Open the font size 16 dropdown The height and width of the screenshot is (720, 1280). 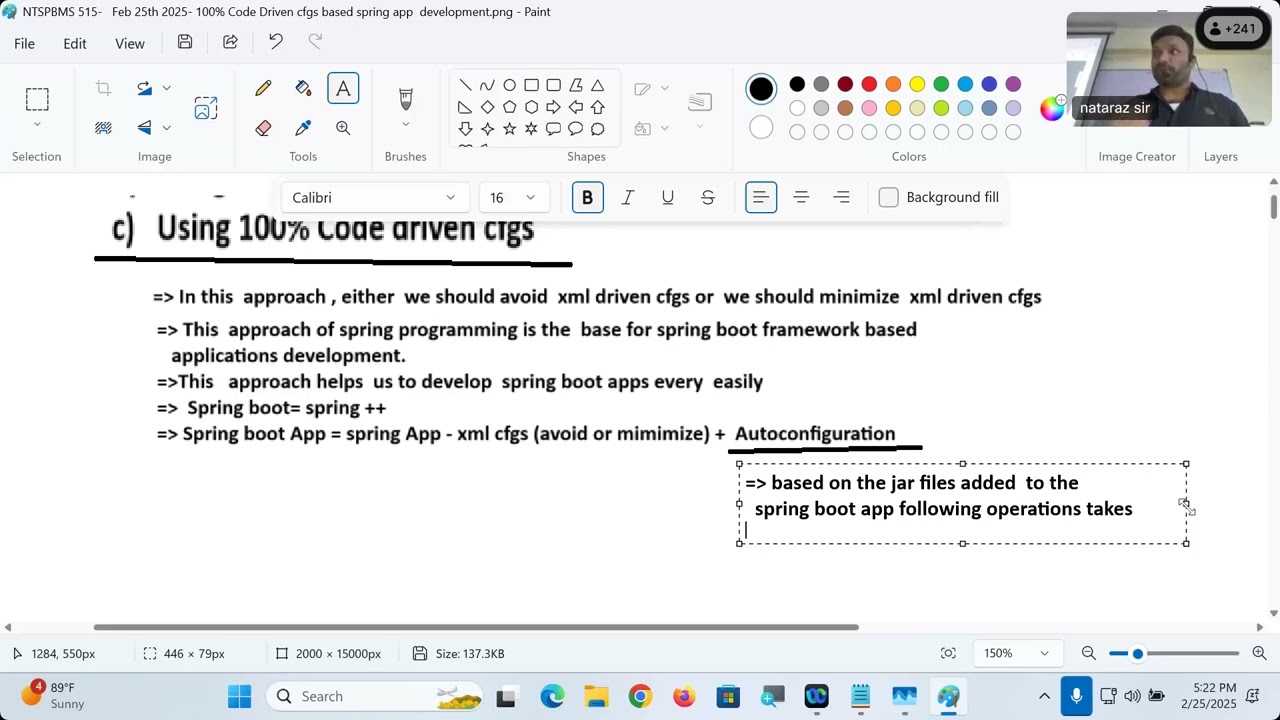[x=513, y=198]
